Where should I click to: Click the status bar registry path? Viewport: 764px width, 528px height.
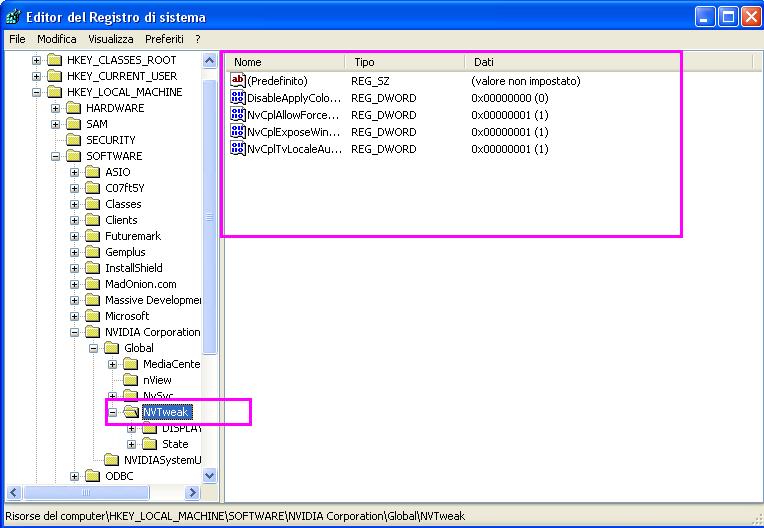pos(235,516)
